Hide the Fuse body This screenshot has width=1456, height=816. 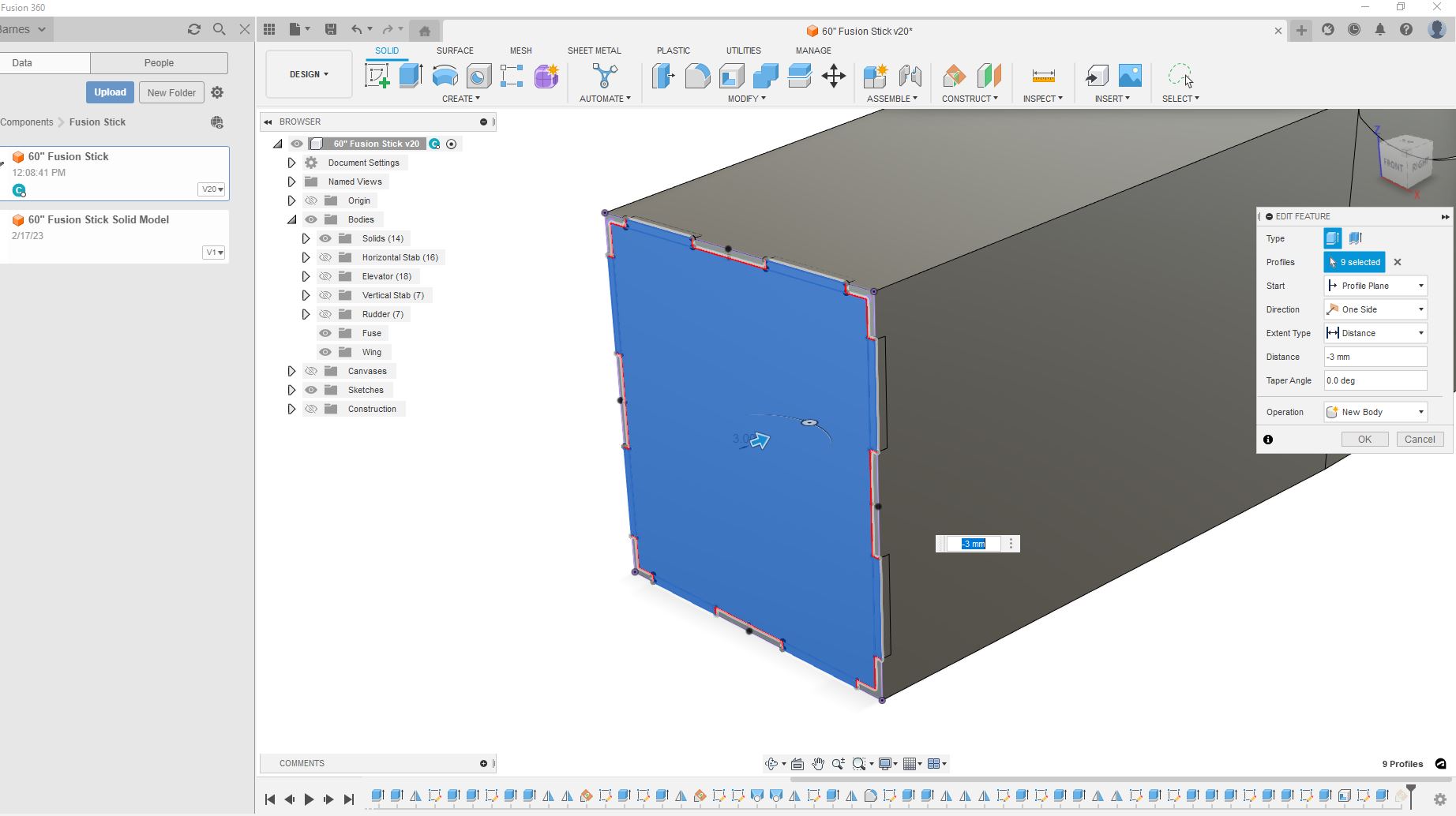click(x=325, y=333)
